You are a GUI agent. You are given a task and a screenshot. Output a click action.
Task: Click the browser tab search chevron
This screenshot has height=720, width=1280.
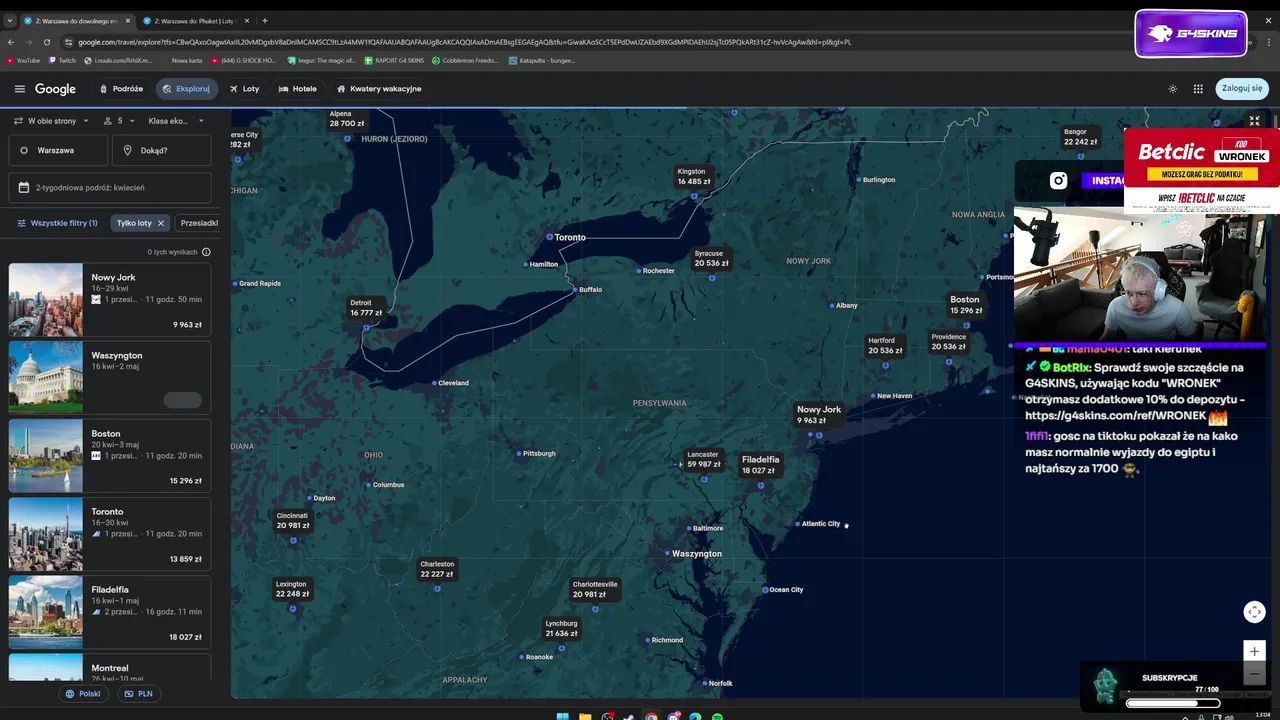click(9, 21)
